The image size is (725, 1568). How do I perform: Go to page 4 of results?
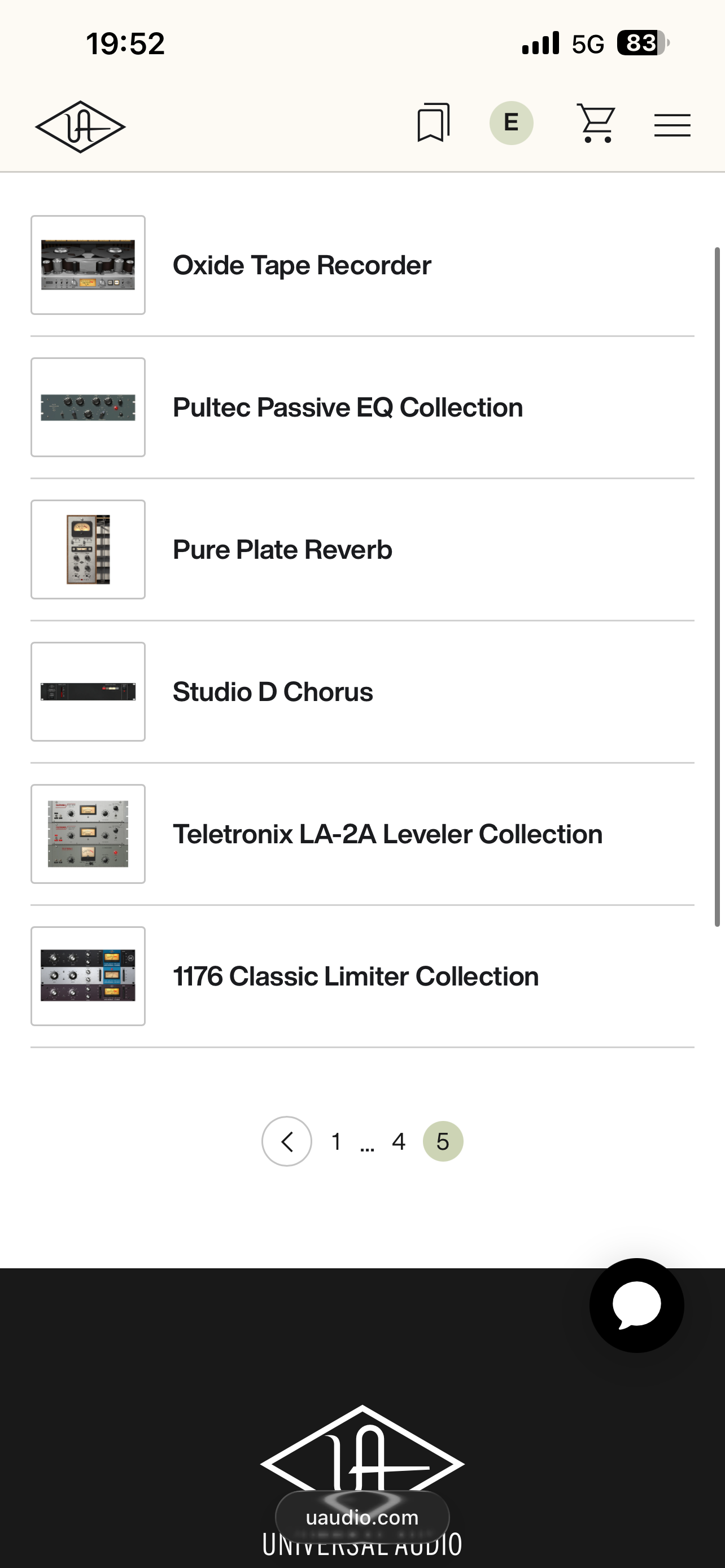(399, 1142)
